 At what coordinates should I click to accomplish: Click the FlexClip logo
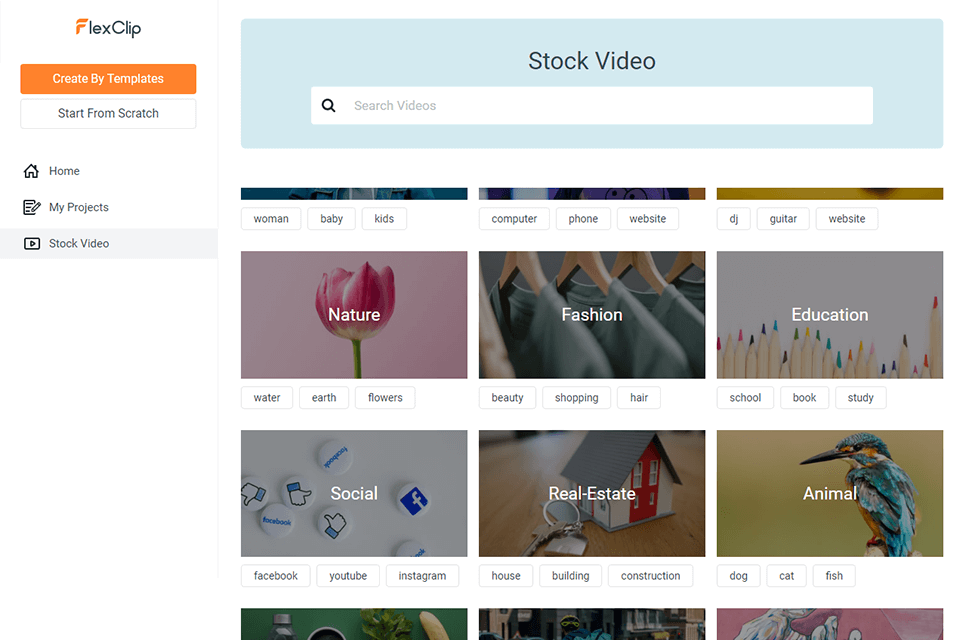click(x=108, y=29)
